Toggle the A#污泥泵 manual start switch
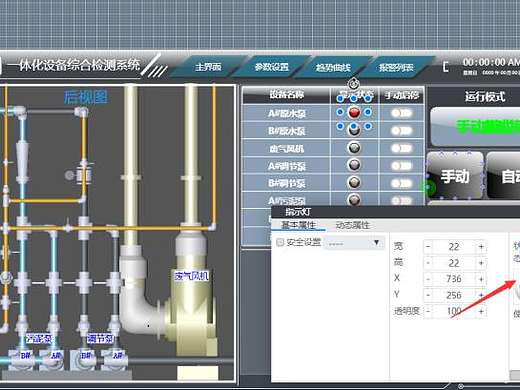 pyautogui.click(x=401, y=200)
